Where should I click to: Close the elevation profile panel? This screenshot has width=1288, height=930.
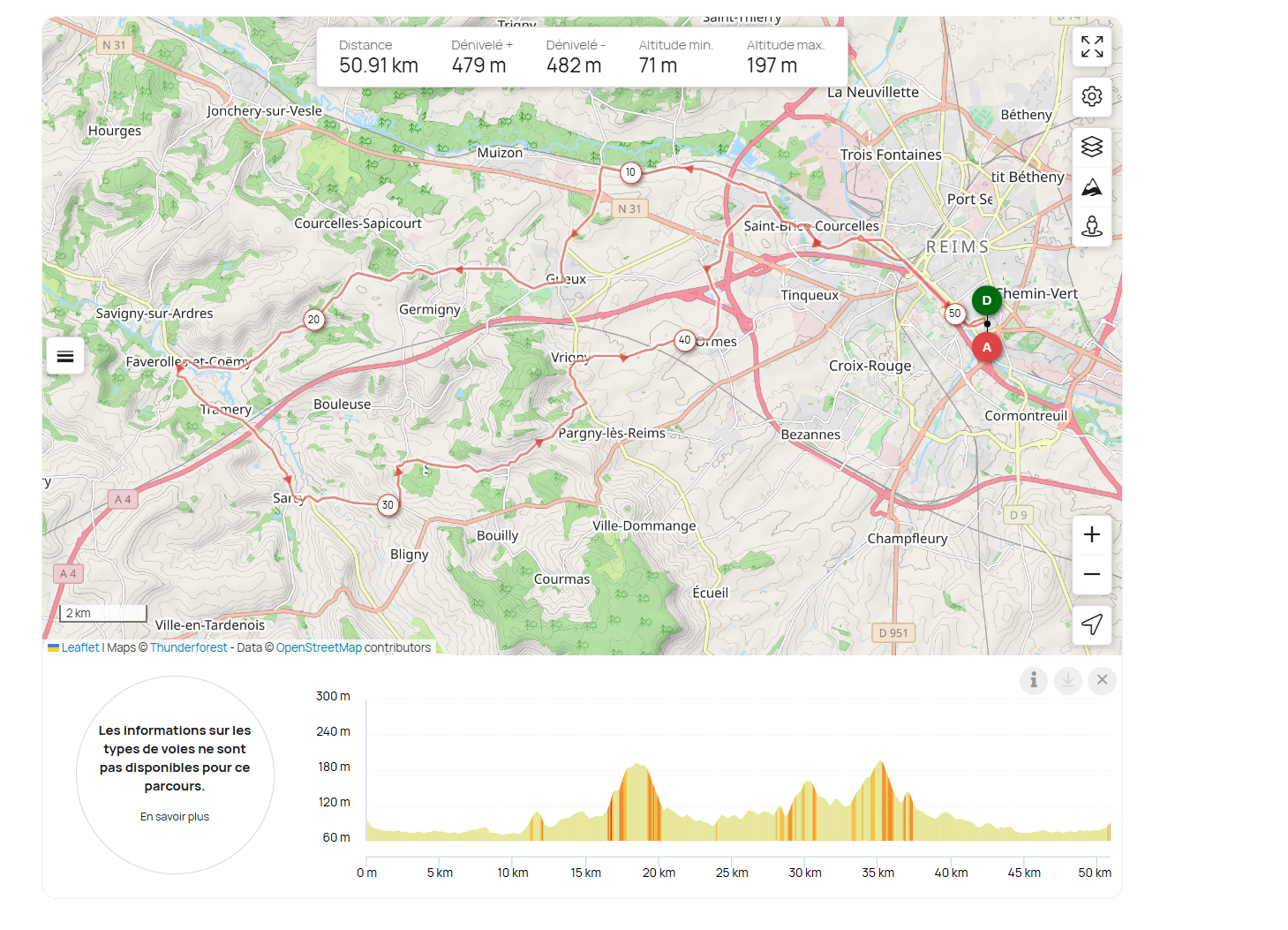tap(1102, 680)
